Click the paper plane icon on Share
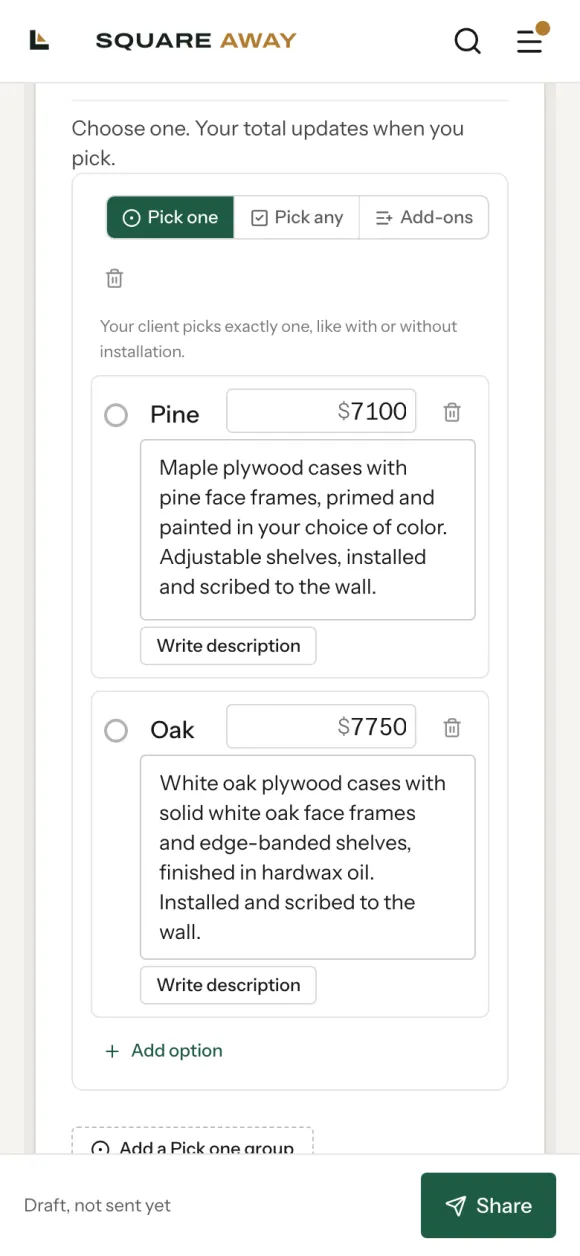 pos(455,1206)
